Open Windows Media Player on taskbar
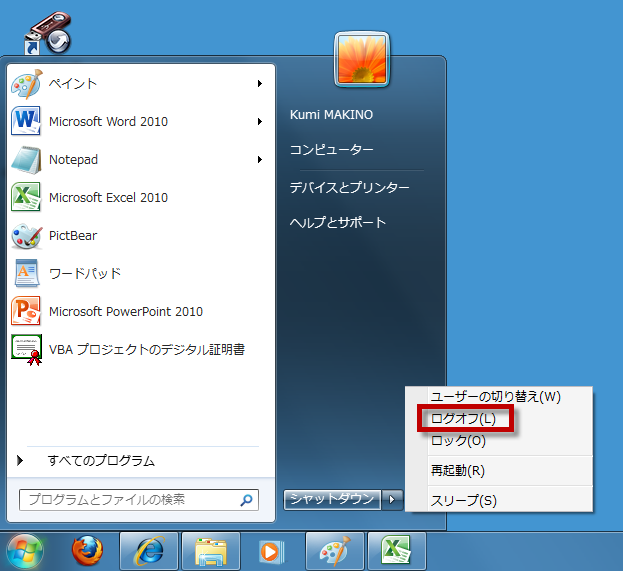Screen dimensions: 623x571 271,552
